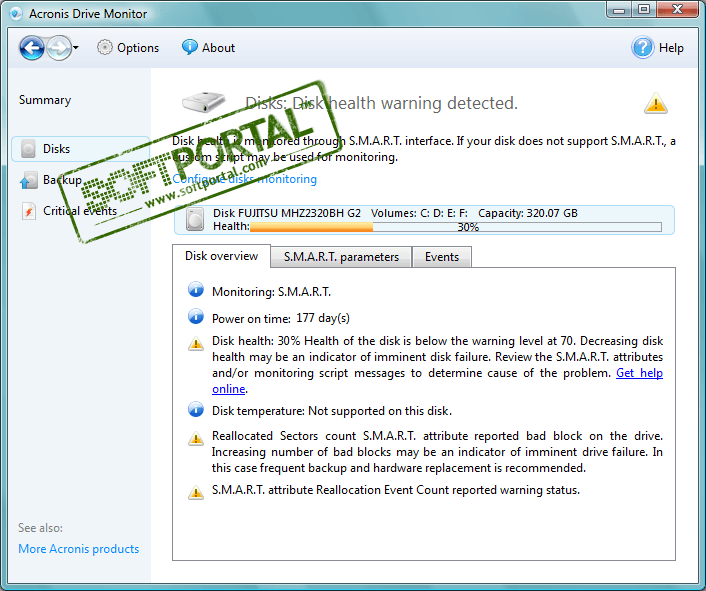The height and width of the screenshot is (591, 706).
Task: Open Configure disks monitoring link
Action: pyautogui.click(x=244, y=179)
